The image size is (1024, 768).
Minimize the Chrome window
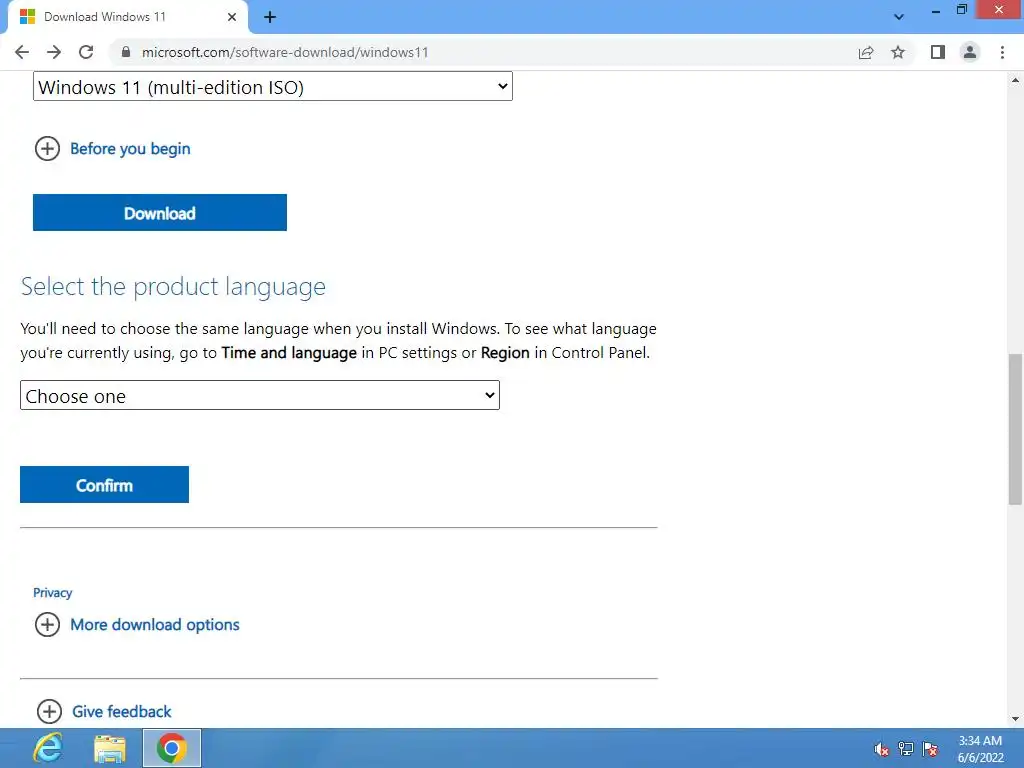(936, 10)
